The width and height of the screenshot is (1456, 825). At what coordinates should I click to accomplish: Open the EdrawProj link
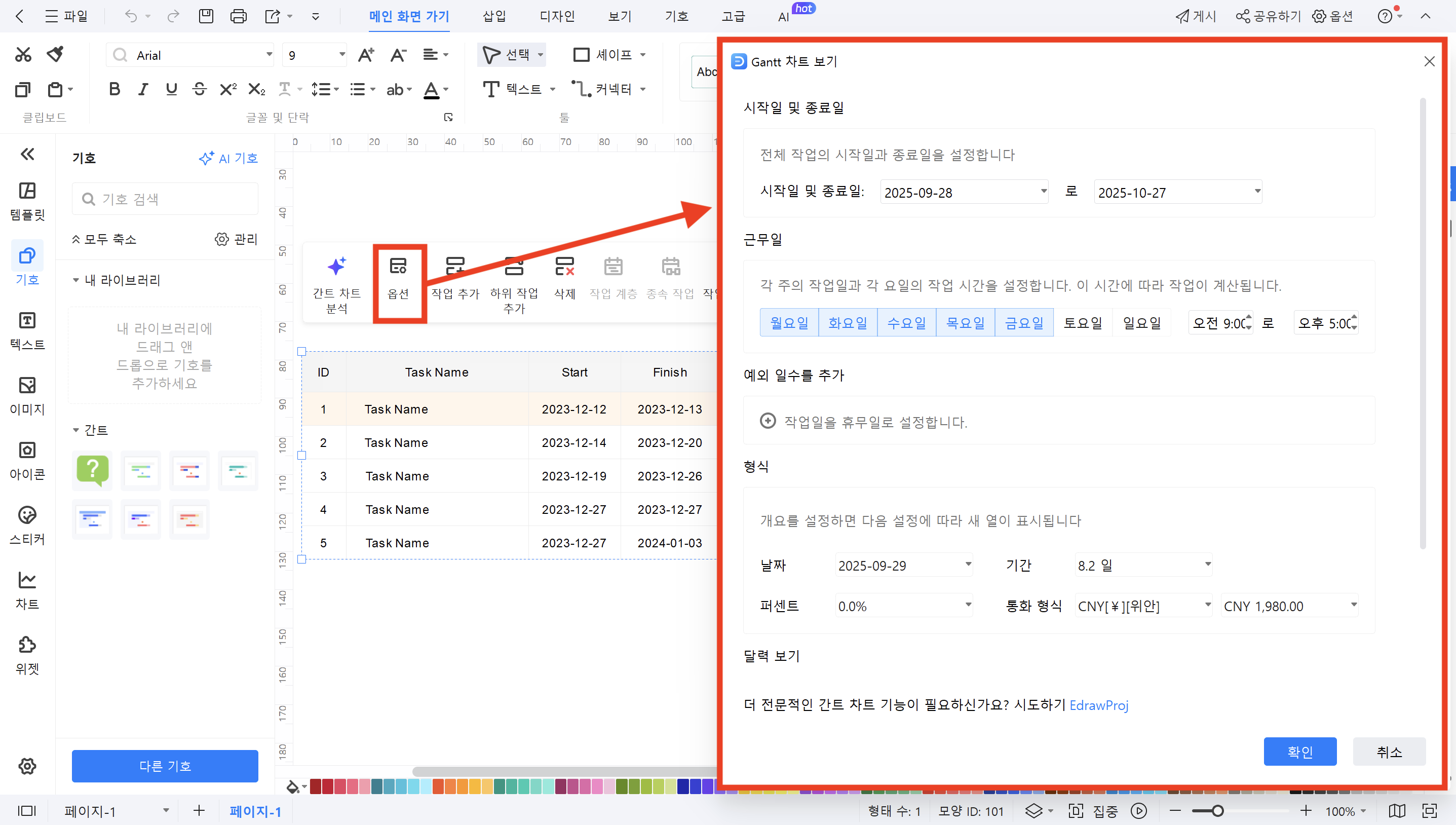coord(1099,705)
